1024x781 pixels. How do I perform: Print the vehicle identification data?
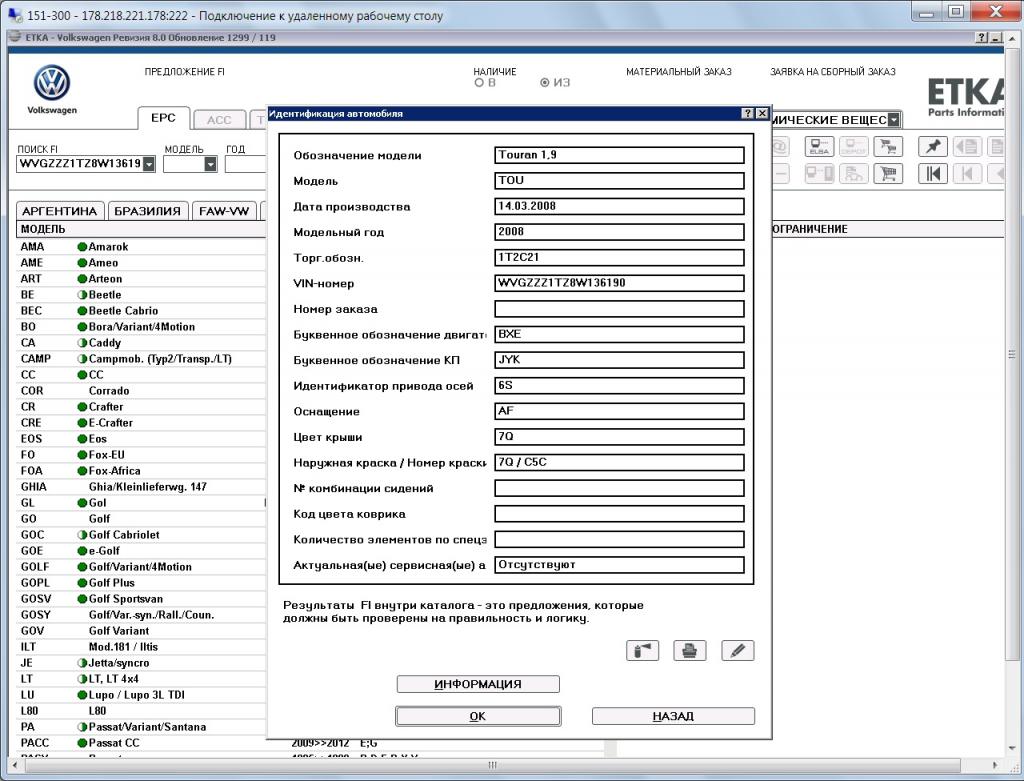click(690, 650)
